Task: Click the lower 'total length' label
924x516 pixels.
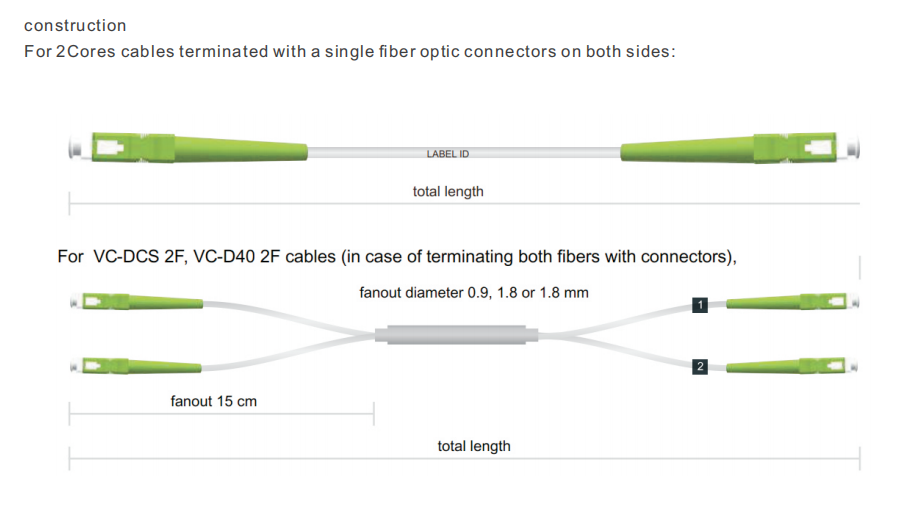Action: [474, 446]
